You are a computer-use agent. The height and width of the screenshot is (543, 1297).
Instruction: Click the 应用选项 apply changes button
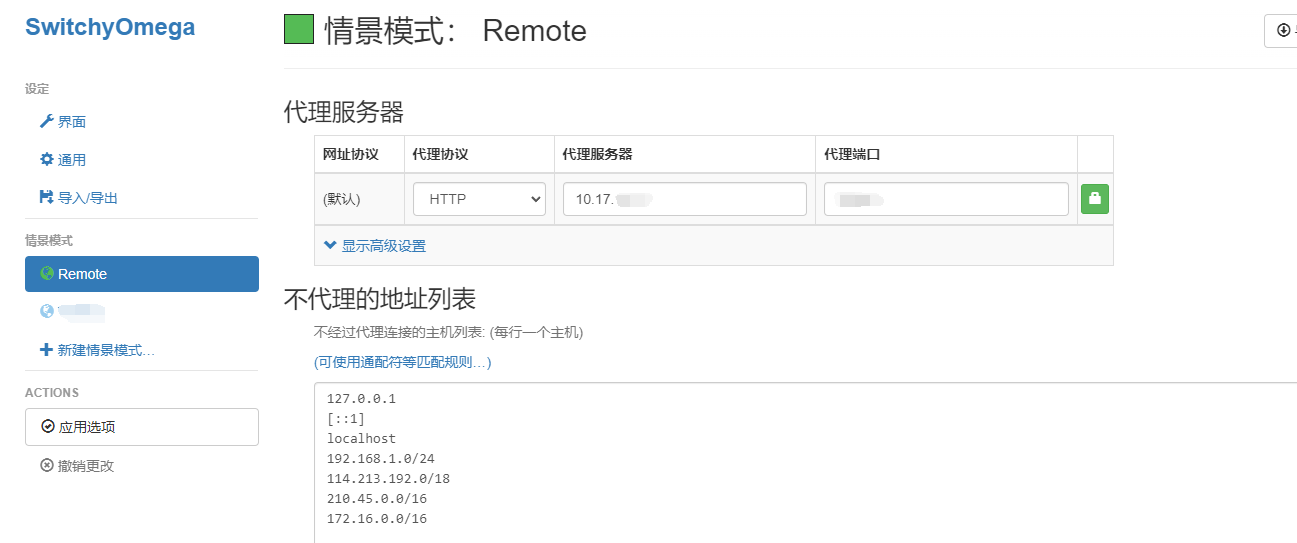point(142,427)
